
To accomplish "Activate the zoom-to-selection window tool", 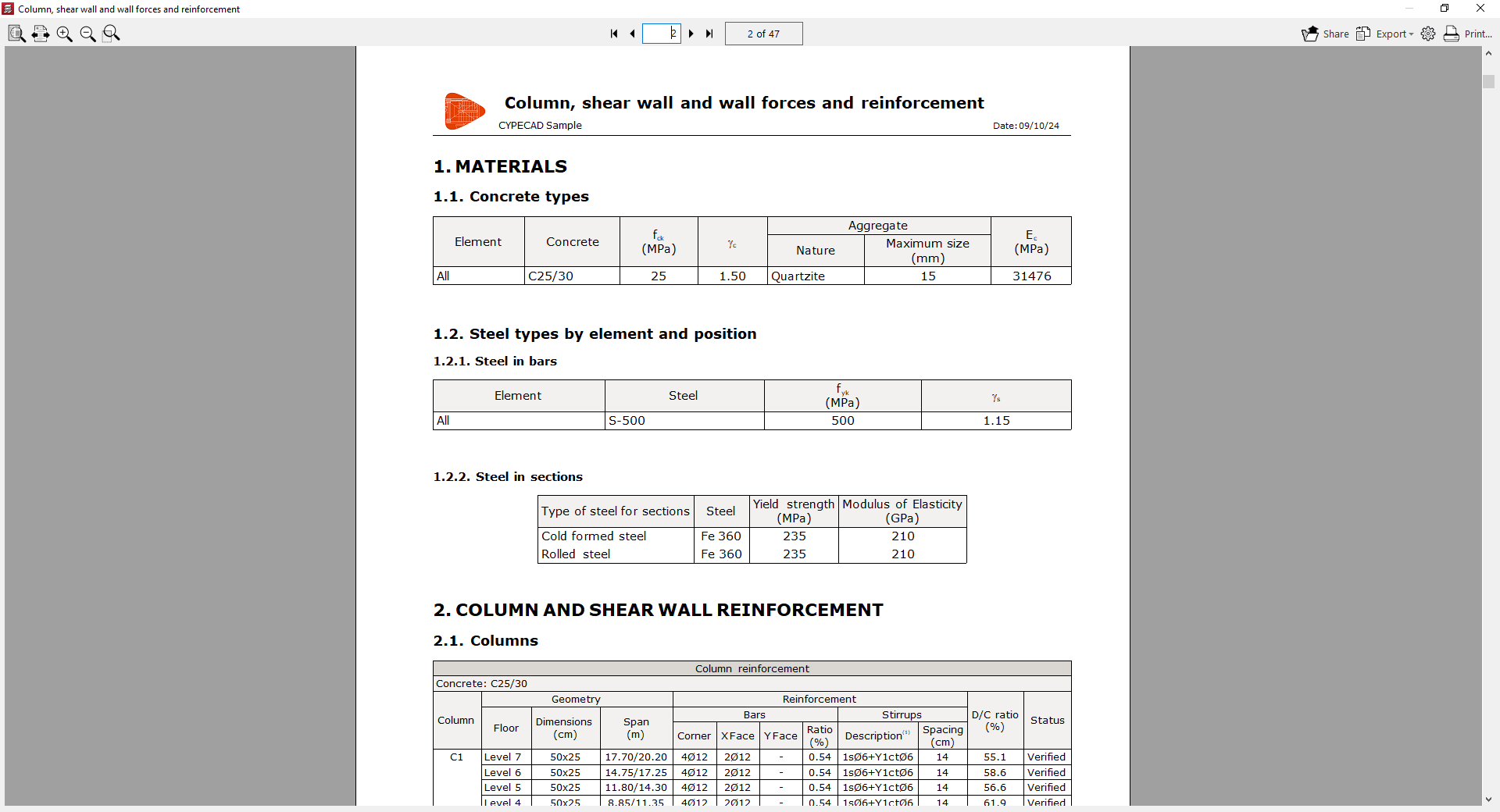I will click(112, 34).
